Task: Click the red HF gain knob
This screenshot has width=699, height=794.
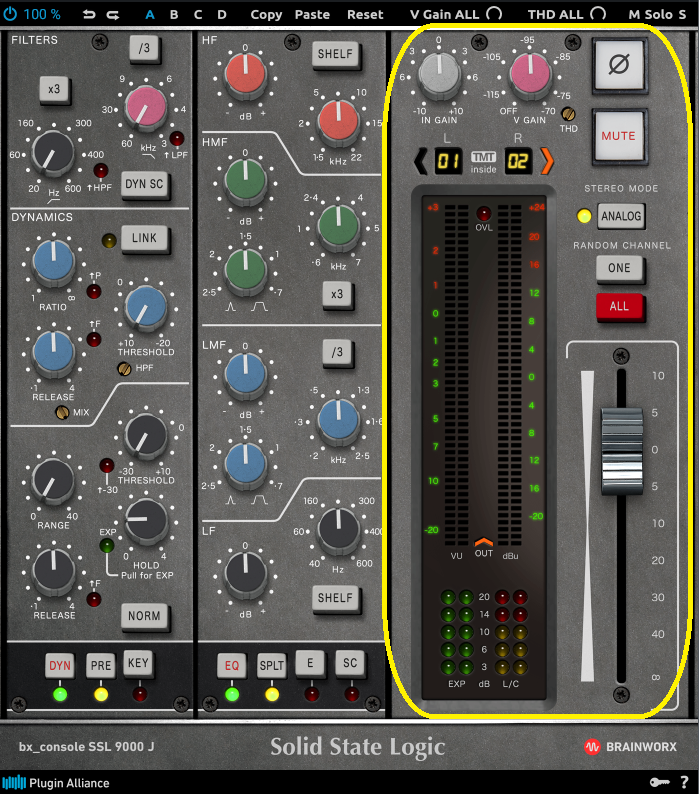Action: (245, 74)
